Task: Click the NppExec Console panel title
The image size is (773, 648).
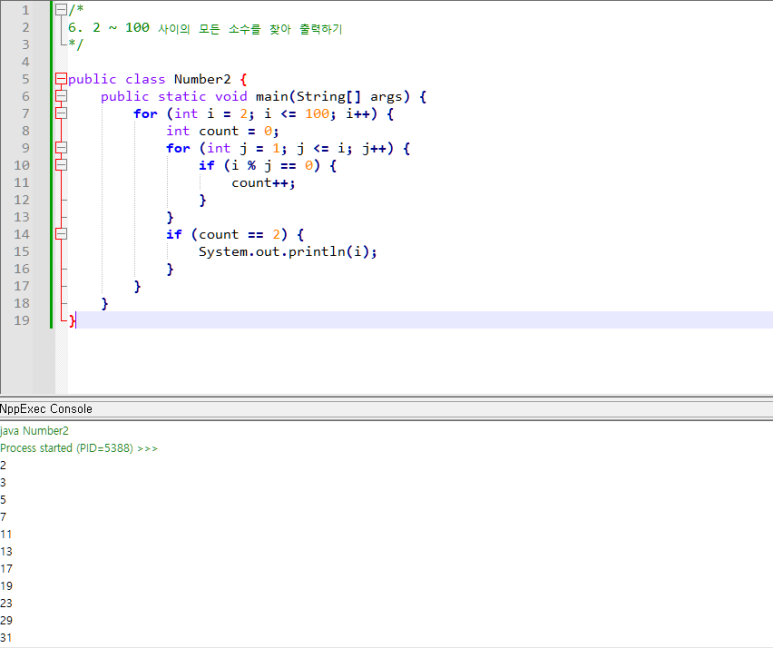Action: [x=46, y=409]
